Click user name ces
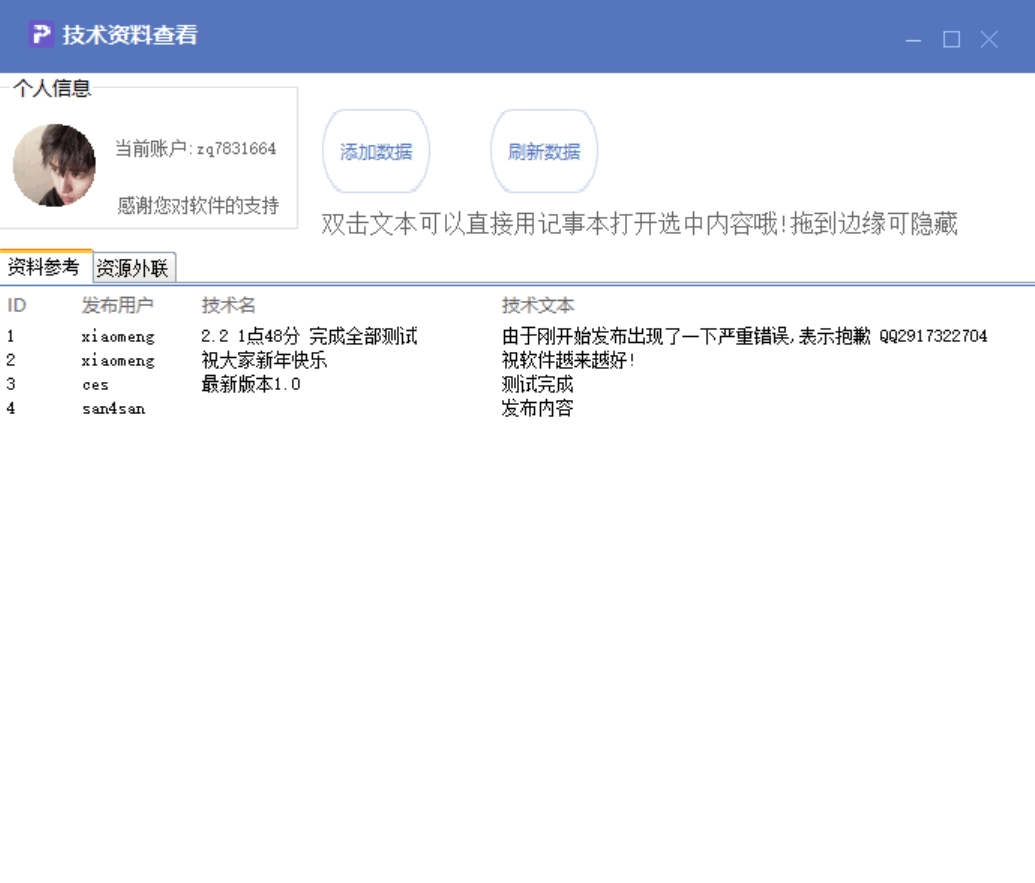 tap(95, 385)
